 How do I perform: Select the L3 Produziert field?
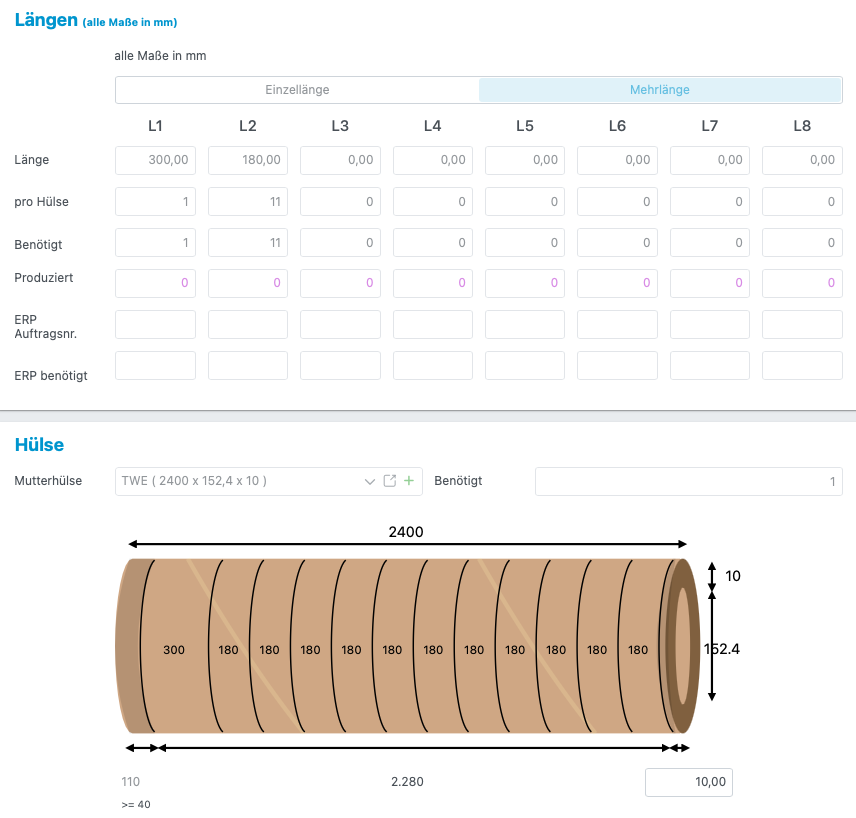pos(340,283)
